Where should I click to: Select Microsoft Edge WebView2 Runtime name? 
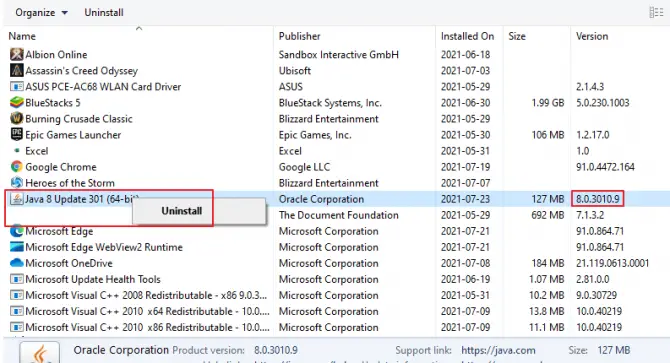point(104,247)
